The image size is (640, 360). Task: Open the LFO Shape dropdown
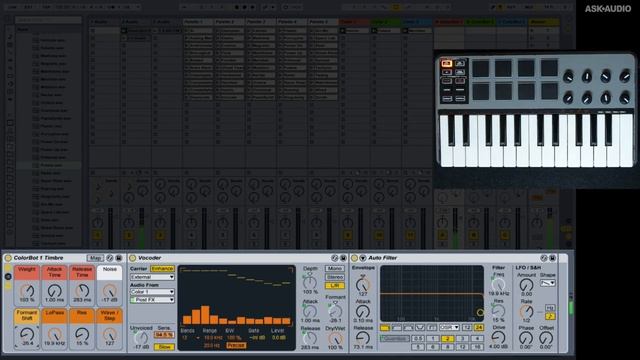tap(548, 283)
